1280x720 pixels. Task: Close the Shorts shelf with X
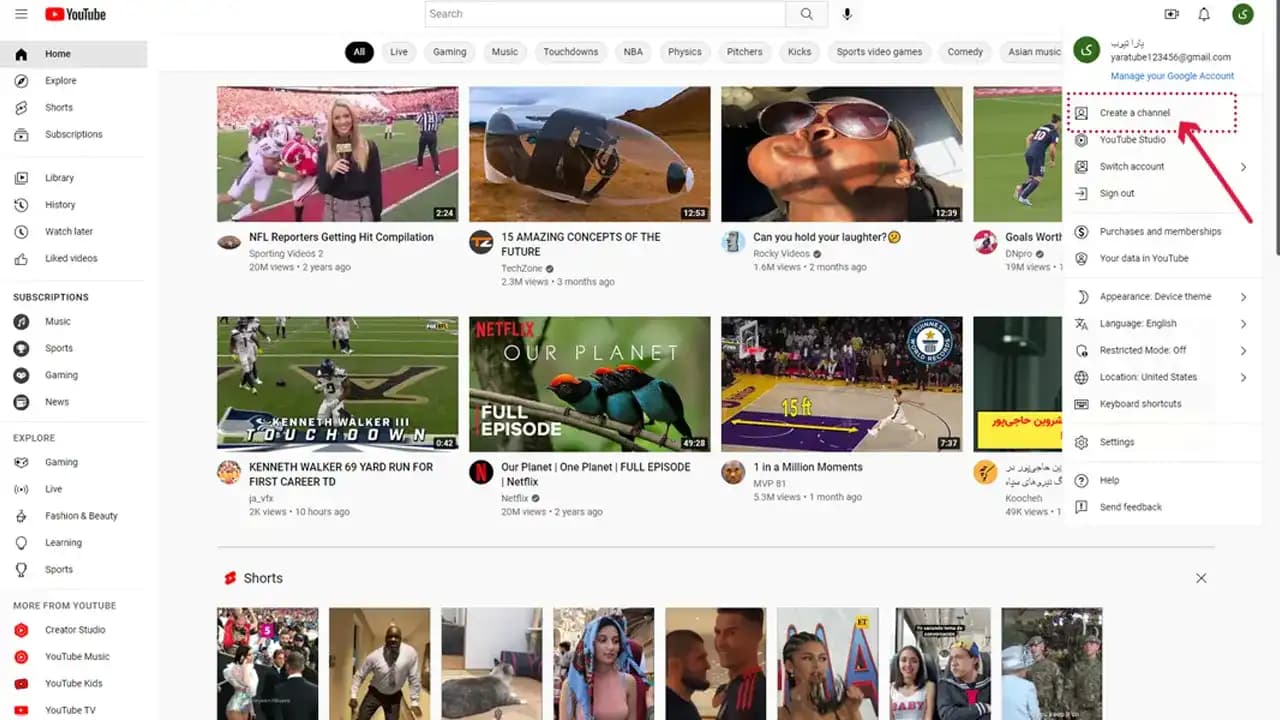(x=1201, y=578)
